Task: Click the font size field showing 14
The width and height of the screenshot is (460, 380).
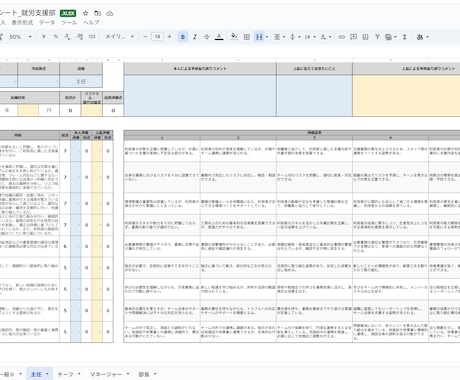Action: click(157, 37)
